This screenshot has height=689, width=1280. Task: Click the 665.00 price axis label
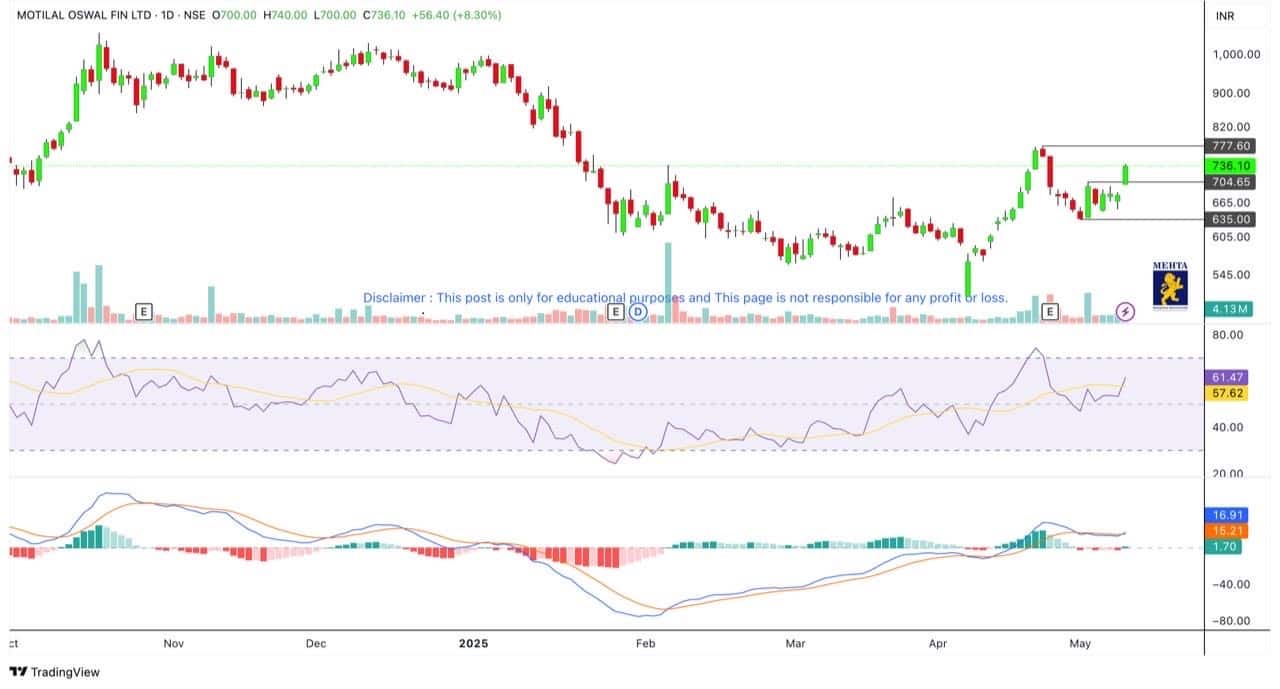(1233, 202)
